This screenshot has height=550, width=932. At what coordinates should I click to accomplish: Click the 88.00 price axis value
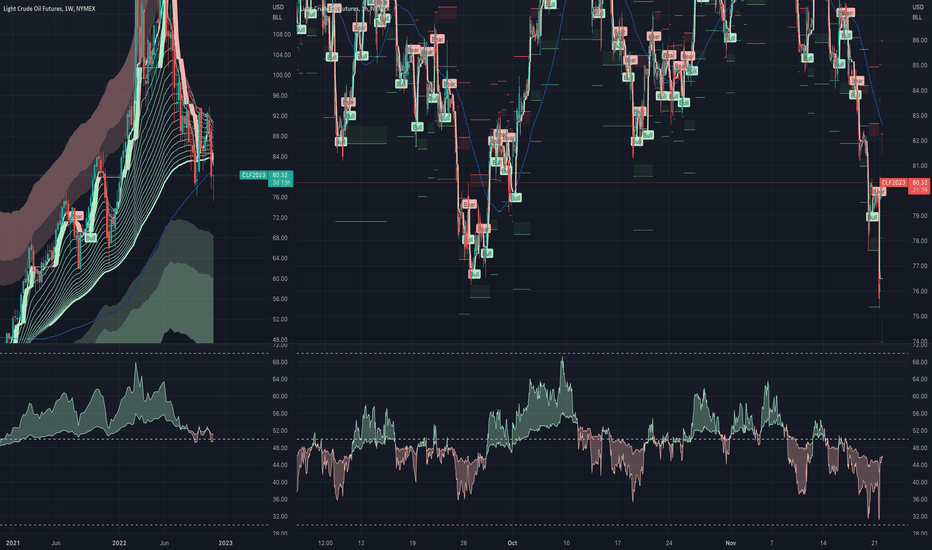(x=280, y=136)
